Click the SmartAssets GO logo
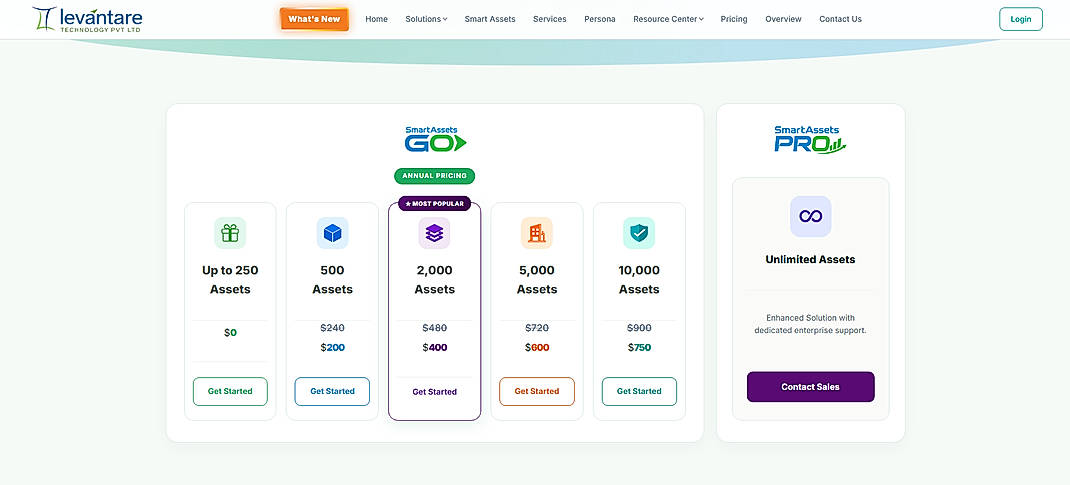 pyautogui.click(x=435, y=139)
